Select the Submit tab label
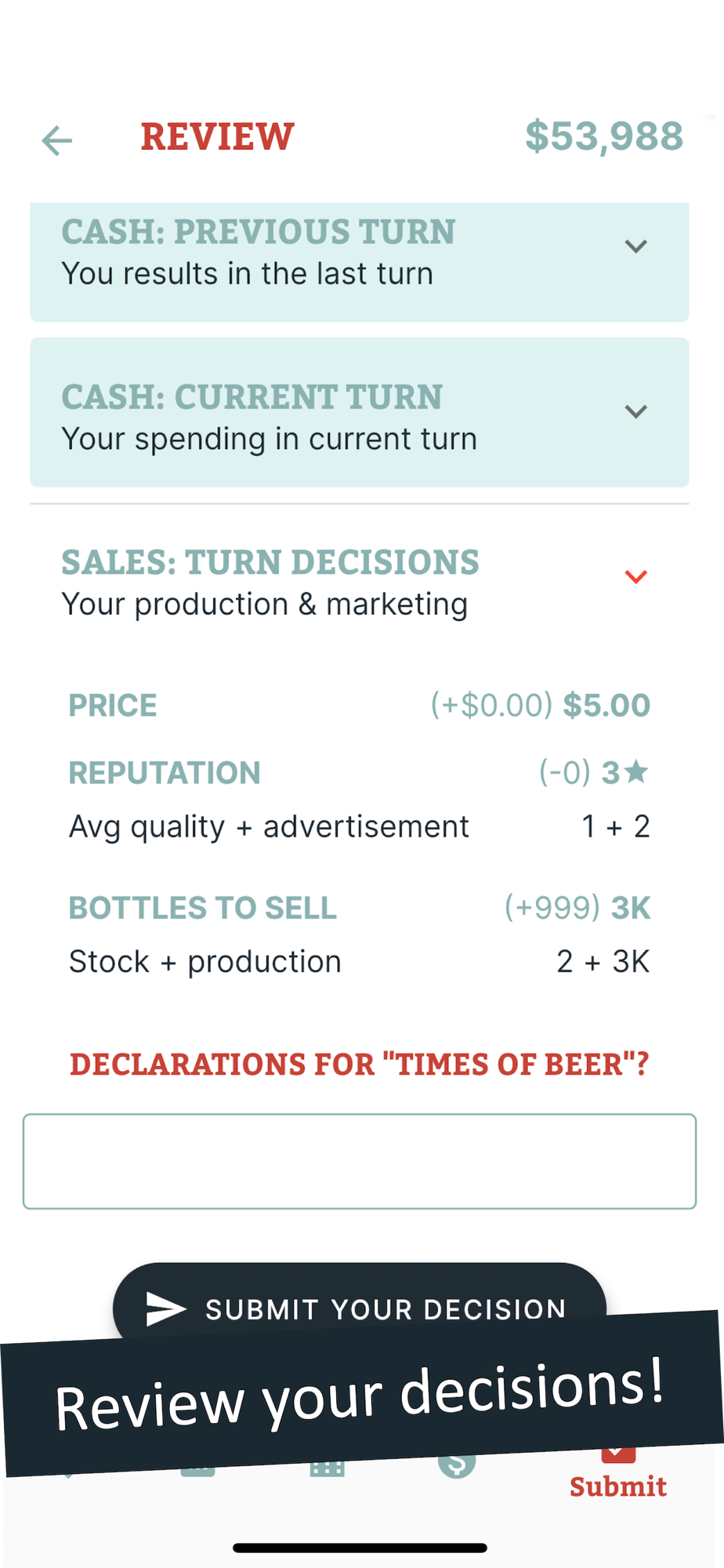Image resolution: width=724 pixels, height=1568 pixels. click(x=618, y=1486)
